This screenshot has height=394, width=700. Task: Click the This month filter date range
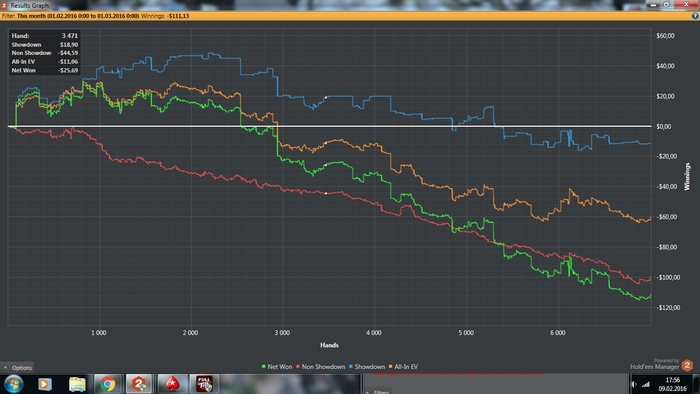(78, 16)
